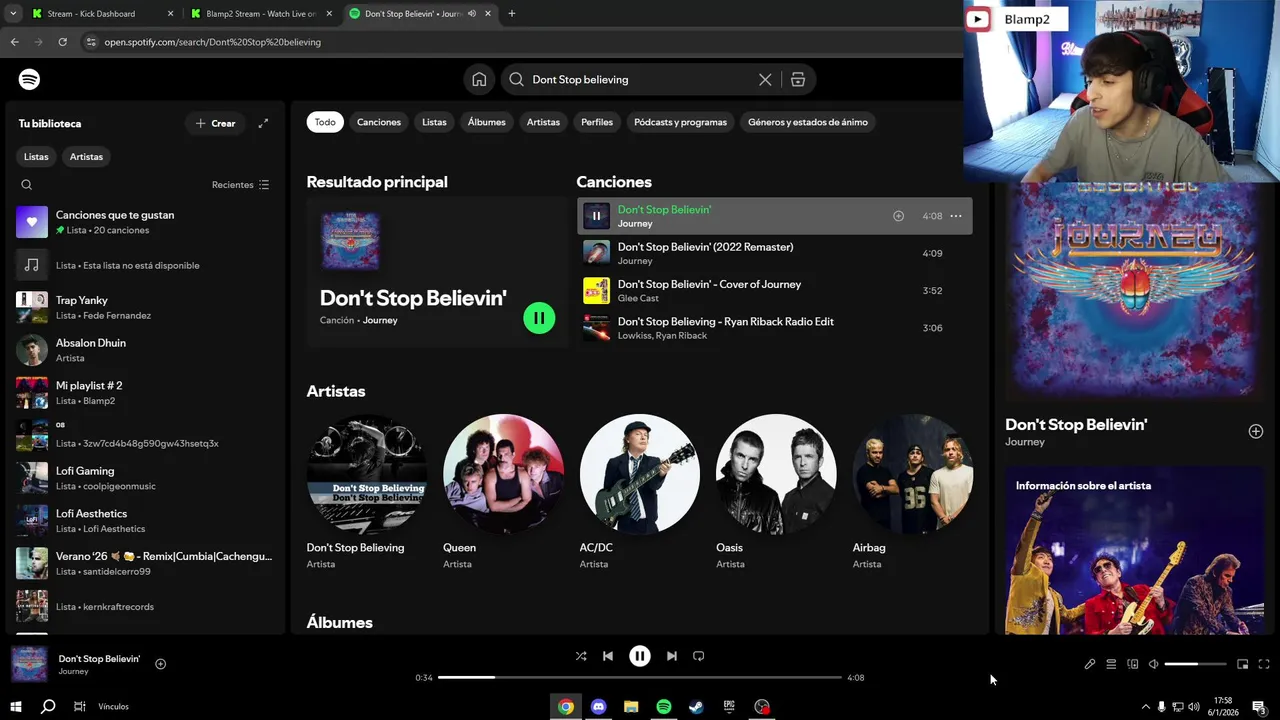Click the Crear button in library
The width and height of the screenshot is (1280, 720).
[x=216, y=123]
